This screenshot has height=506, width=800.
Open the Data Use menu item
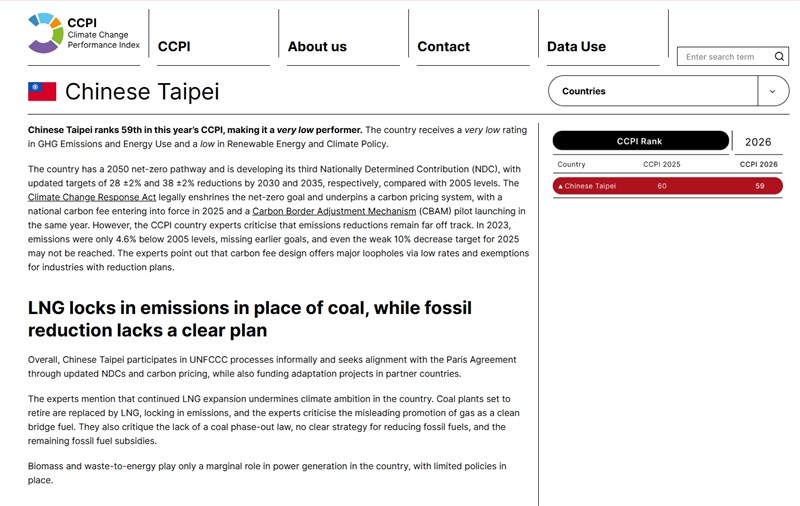click(577, 46)
